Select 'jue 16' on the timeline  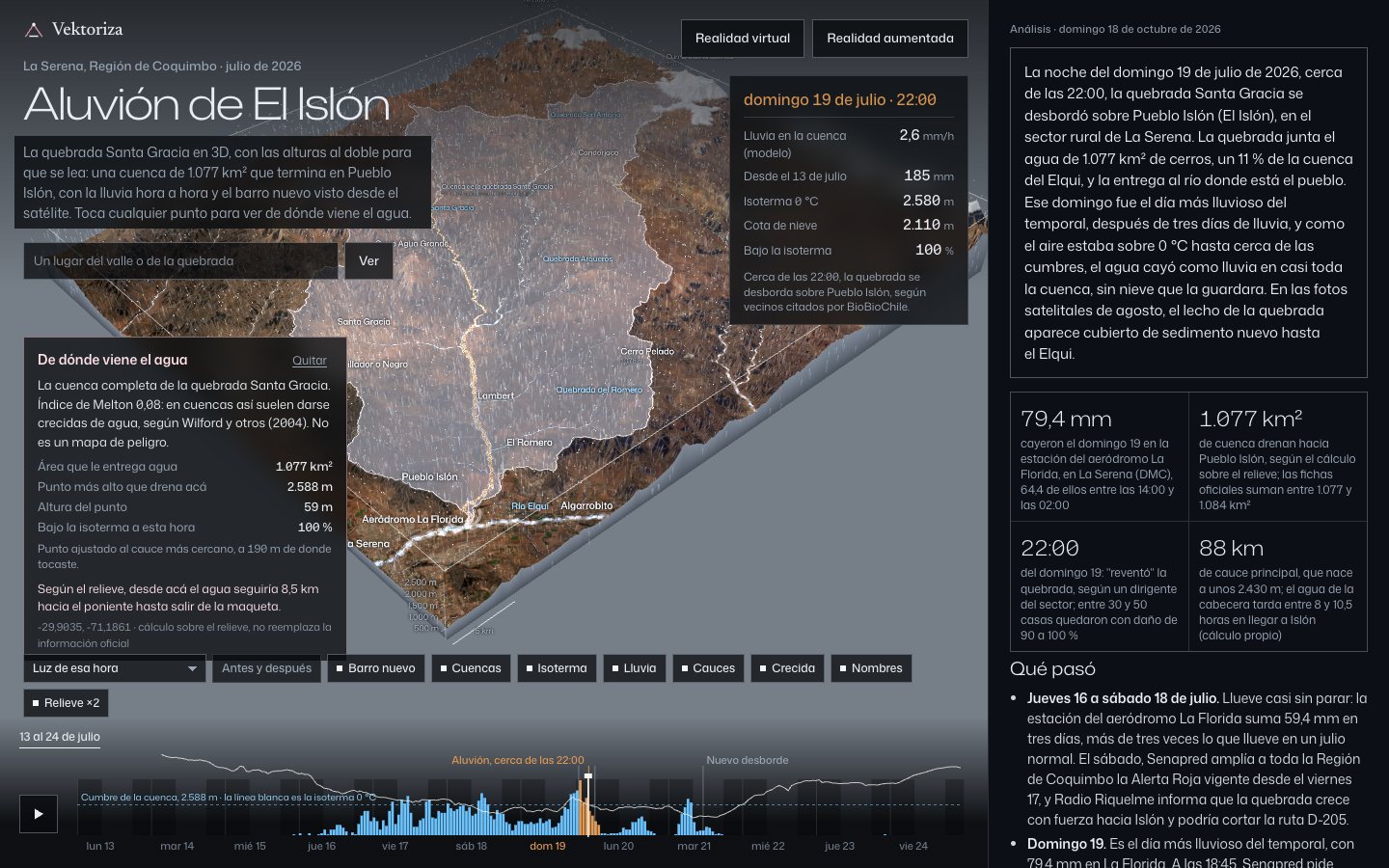click(x=322, y=846)
